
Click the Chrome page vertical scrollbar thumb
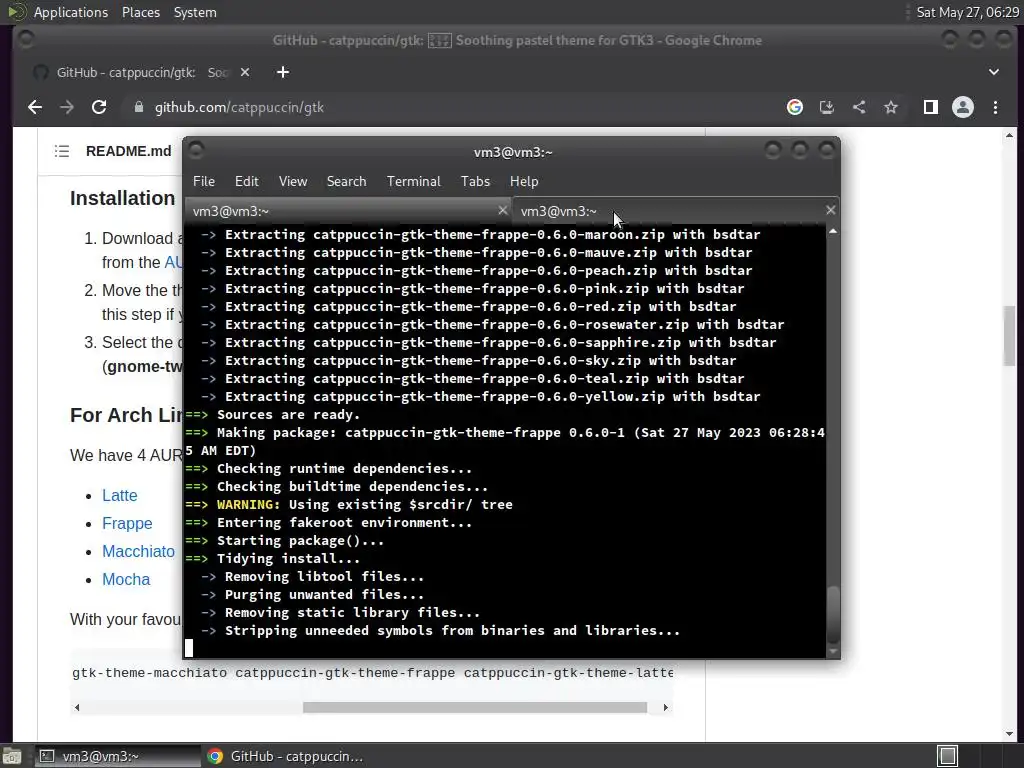point(1009,336)
